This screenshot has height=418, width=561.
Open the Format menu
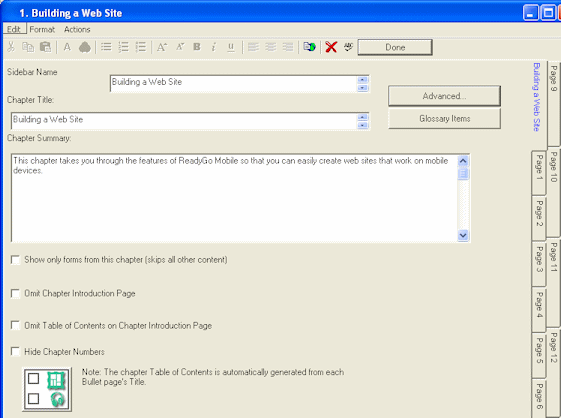click(x=42, y=29)
